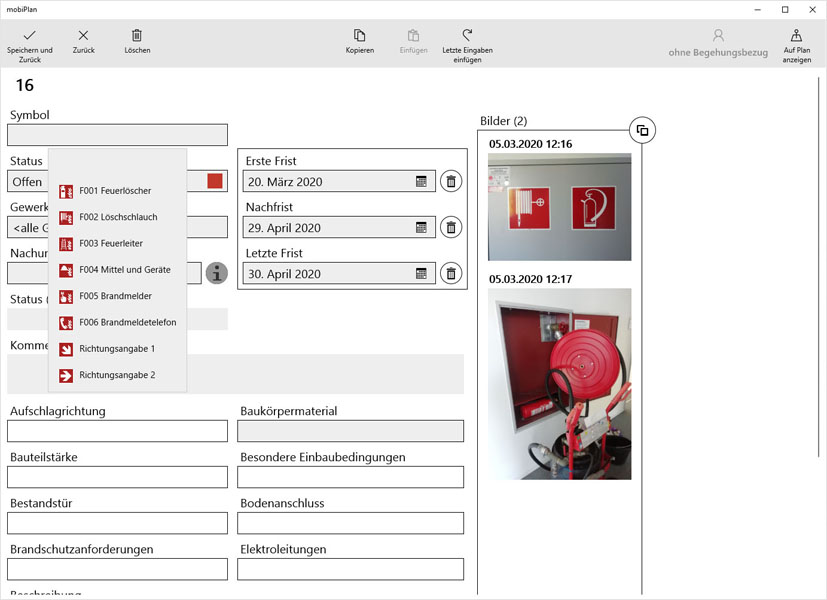Select F002 Löschschlauch symbol
The image size is (827, 600).
117,217
